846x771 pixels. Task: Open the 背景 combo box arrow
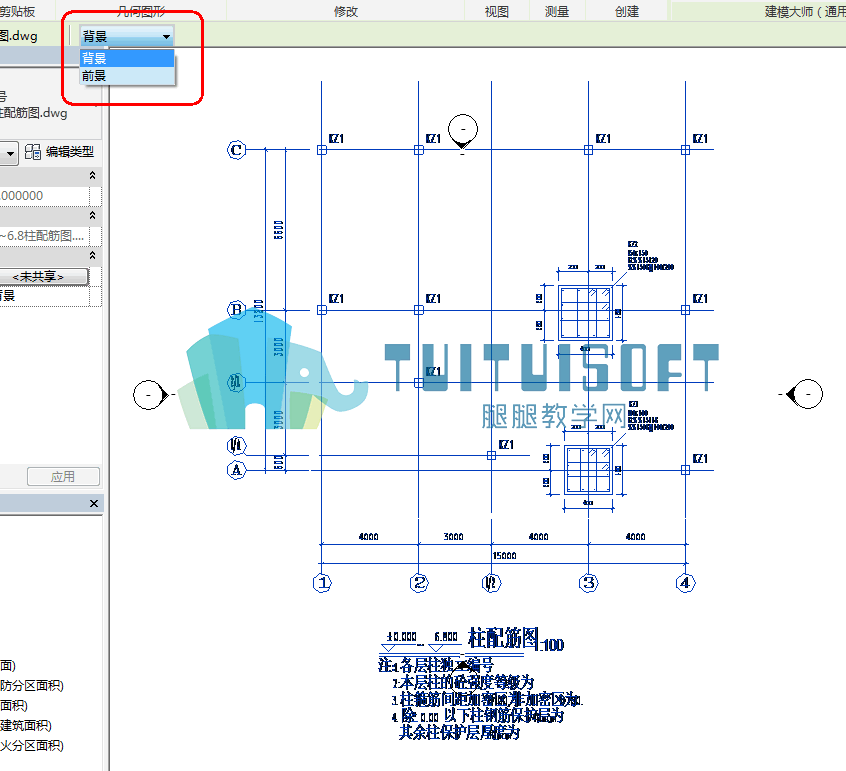pos(166,37)
